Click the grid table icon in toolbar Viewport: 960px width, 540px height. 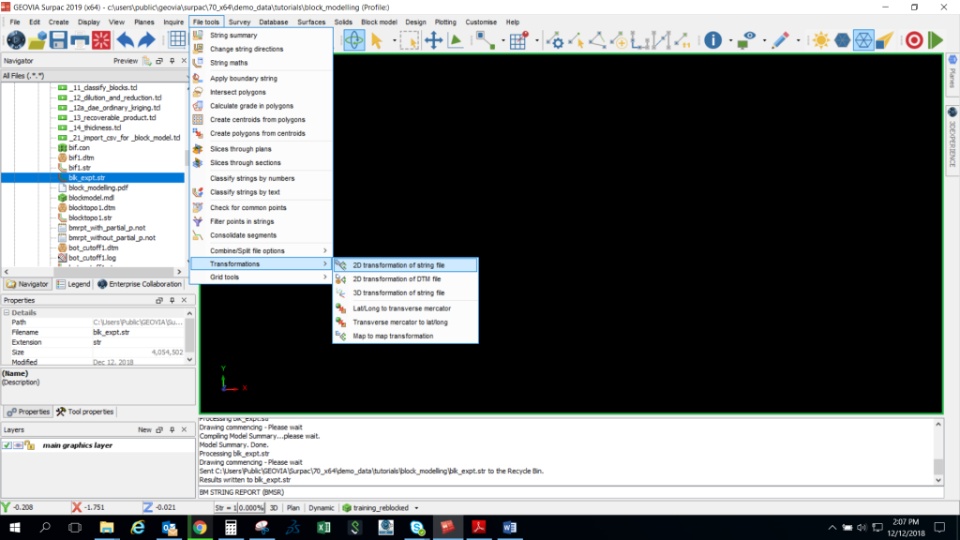(x=177, y=40)
